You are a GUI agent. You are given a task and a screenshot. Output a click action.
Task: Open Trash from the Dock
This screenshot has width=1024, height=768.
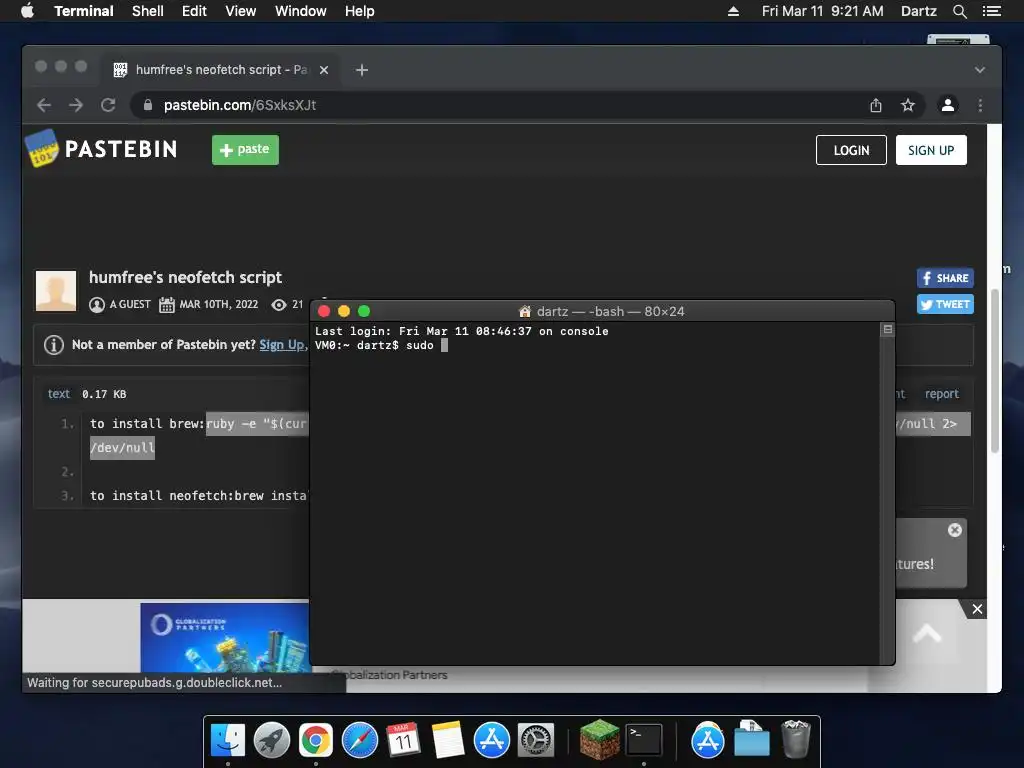pyautogui.click(x=795, y=739)
